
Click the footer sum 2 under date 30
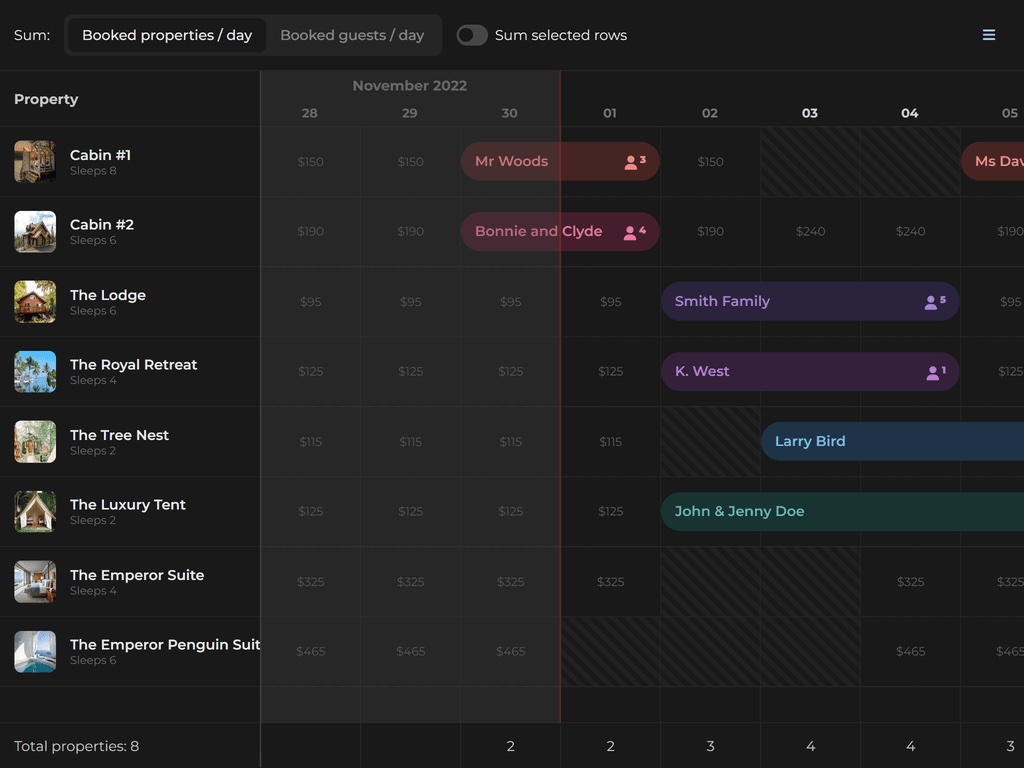[x=510, y=746]
